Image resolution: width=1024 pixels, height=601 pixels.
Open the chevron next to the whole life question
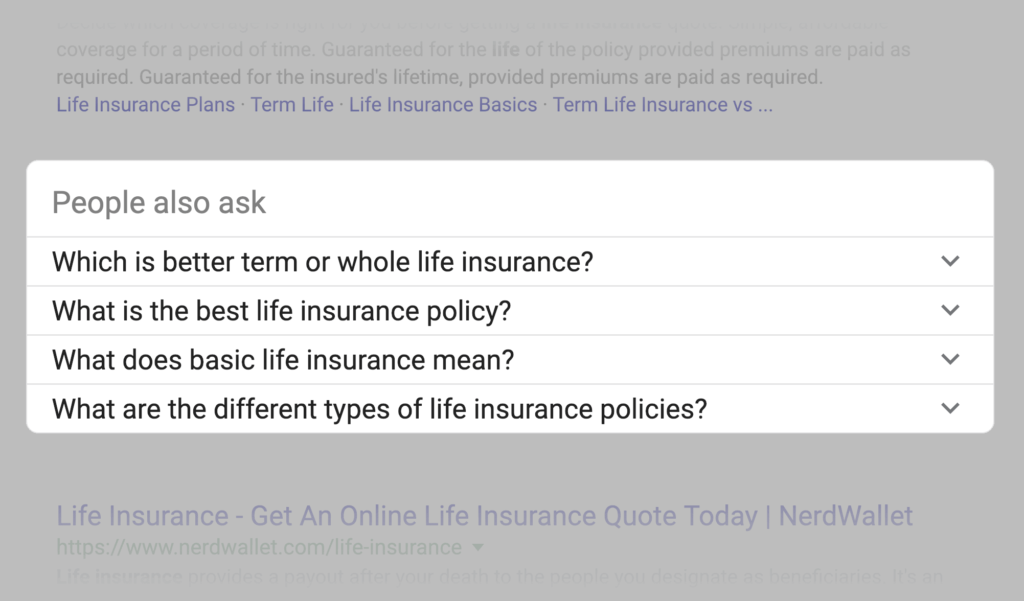click(x=949, y=261)
